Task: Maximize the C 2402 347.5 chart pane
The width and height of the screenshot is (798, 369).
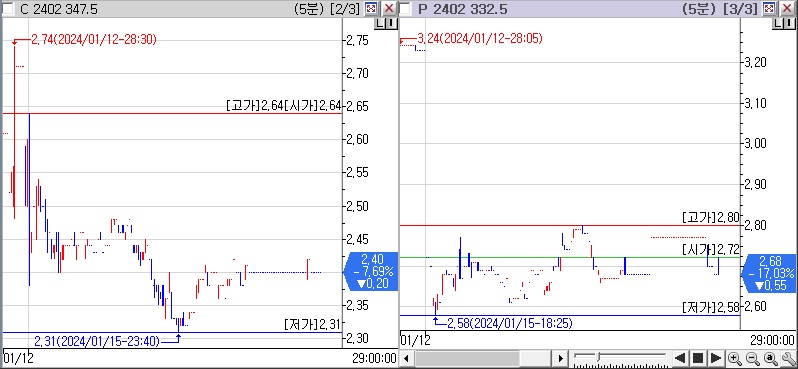Action: click(x=372, y=9)
